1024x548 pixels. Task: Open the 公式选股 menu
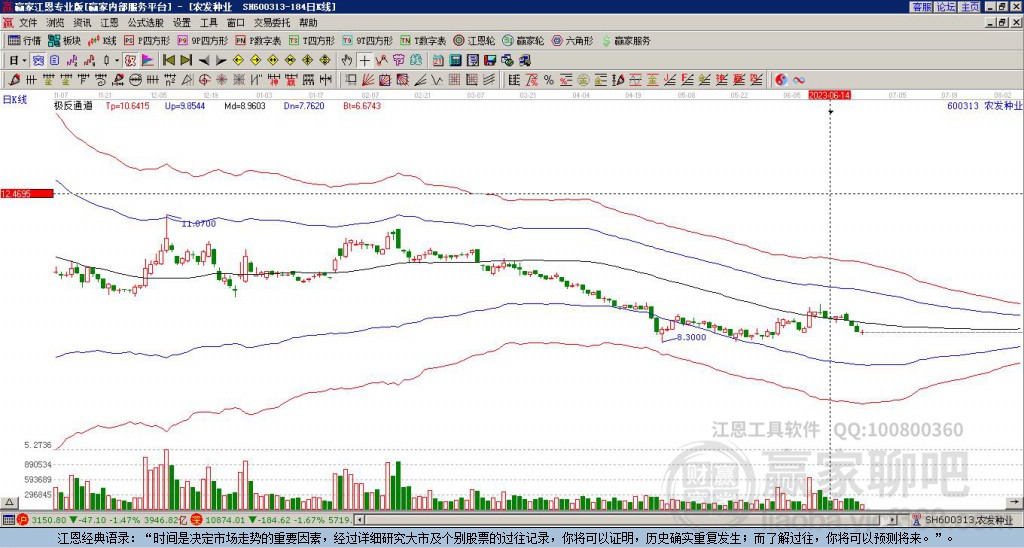145,23
